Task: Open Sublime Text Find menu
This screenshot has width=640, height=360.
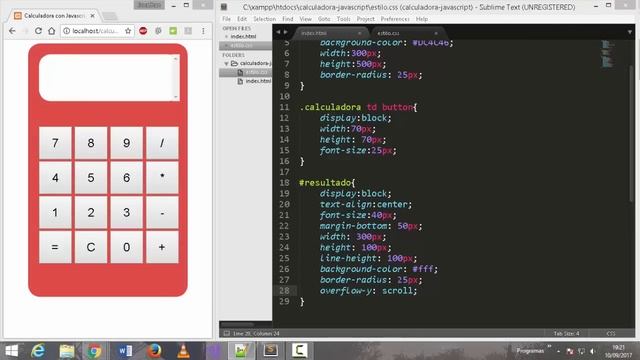Action: click(x=288, y=19)
